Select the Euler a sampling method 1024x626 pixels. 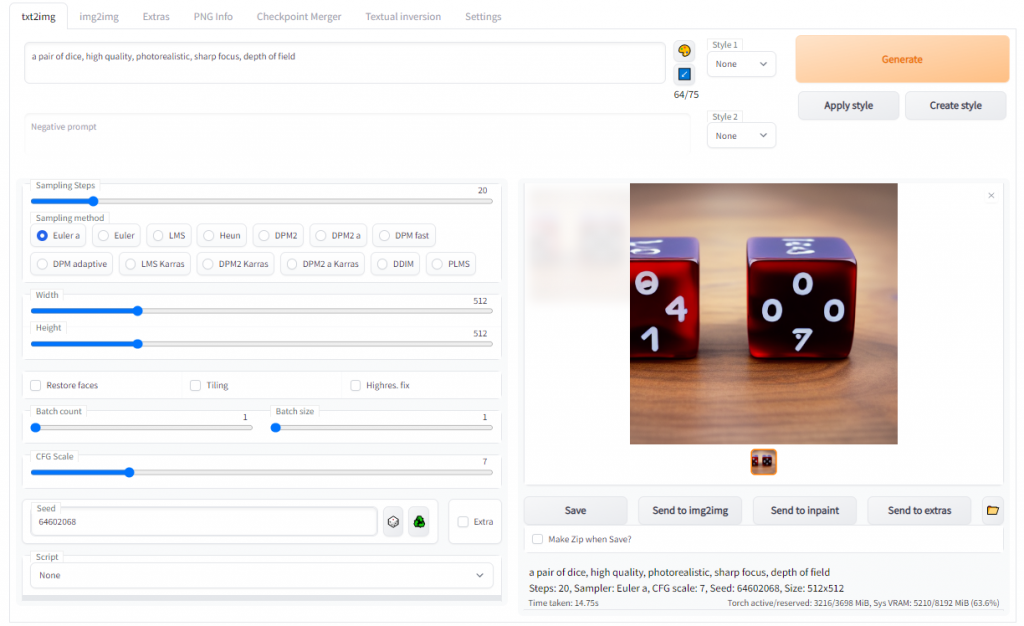58,236
